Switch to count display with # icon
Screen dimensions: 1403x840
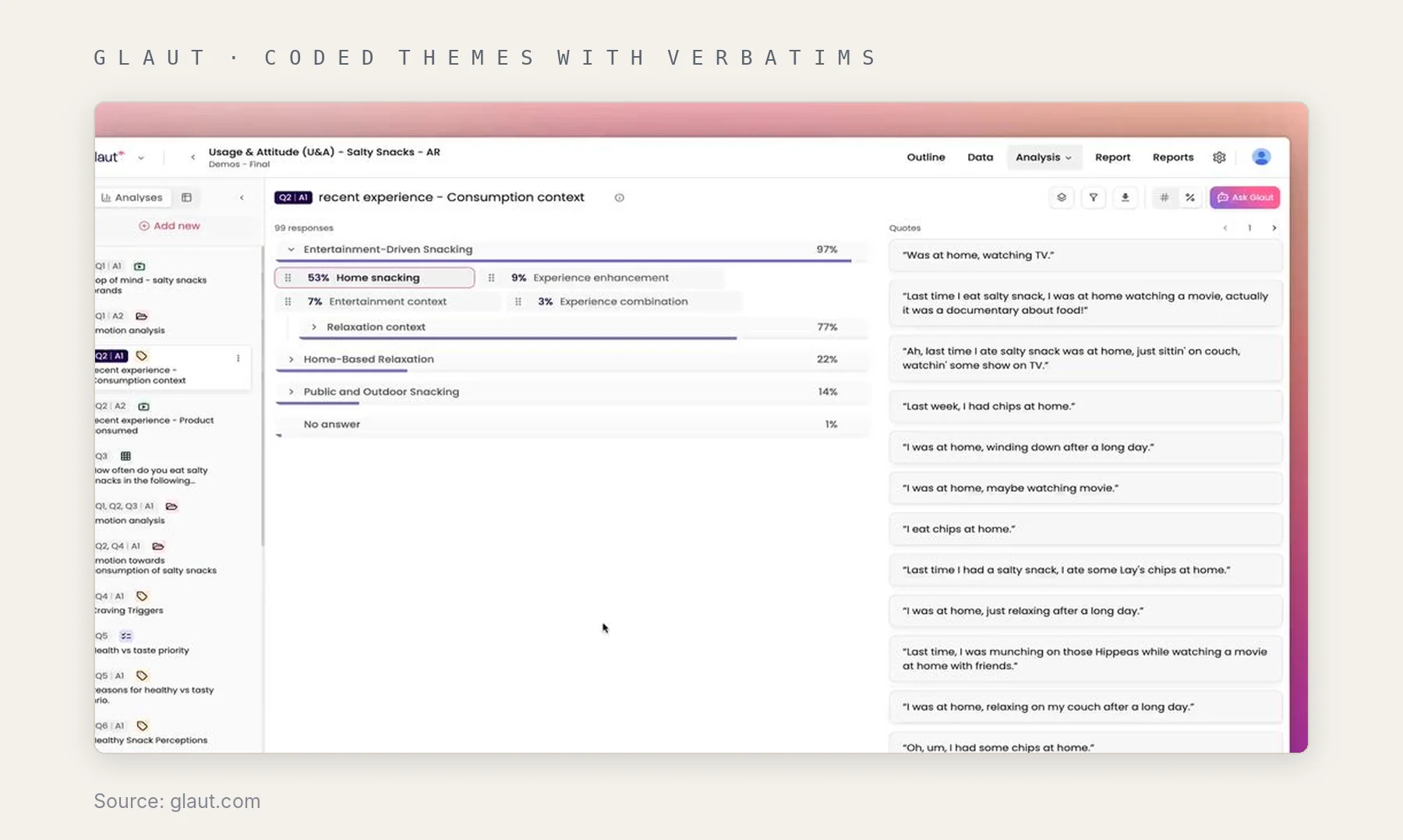point(1164,197)
